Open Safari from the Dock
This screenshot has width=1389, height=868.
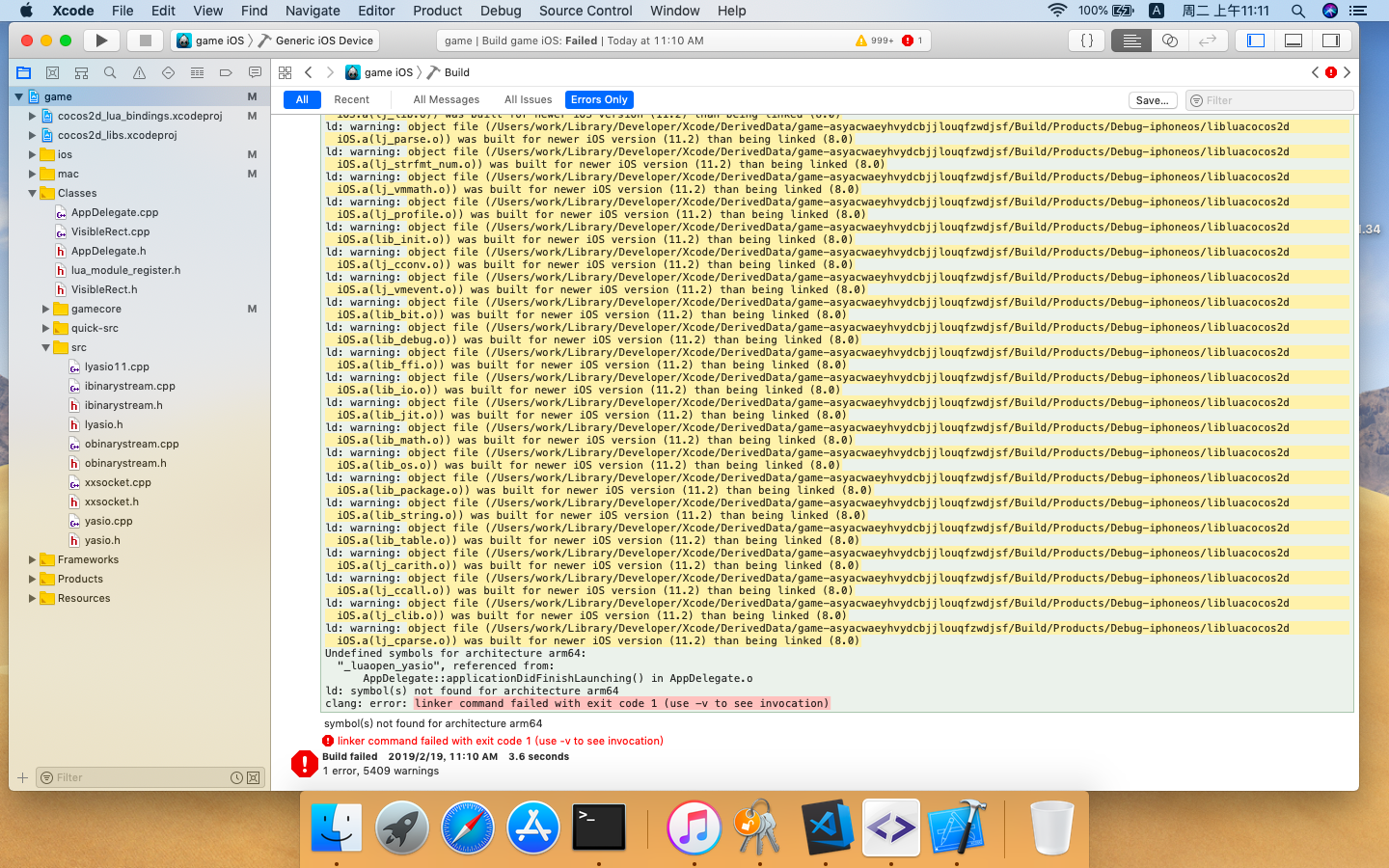pos(468,827)
